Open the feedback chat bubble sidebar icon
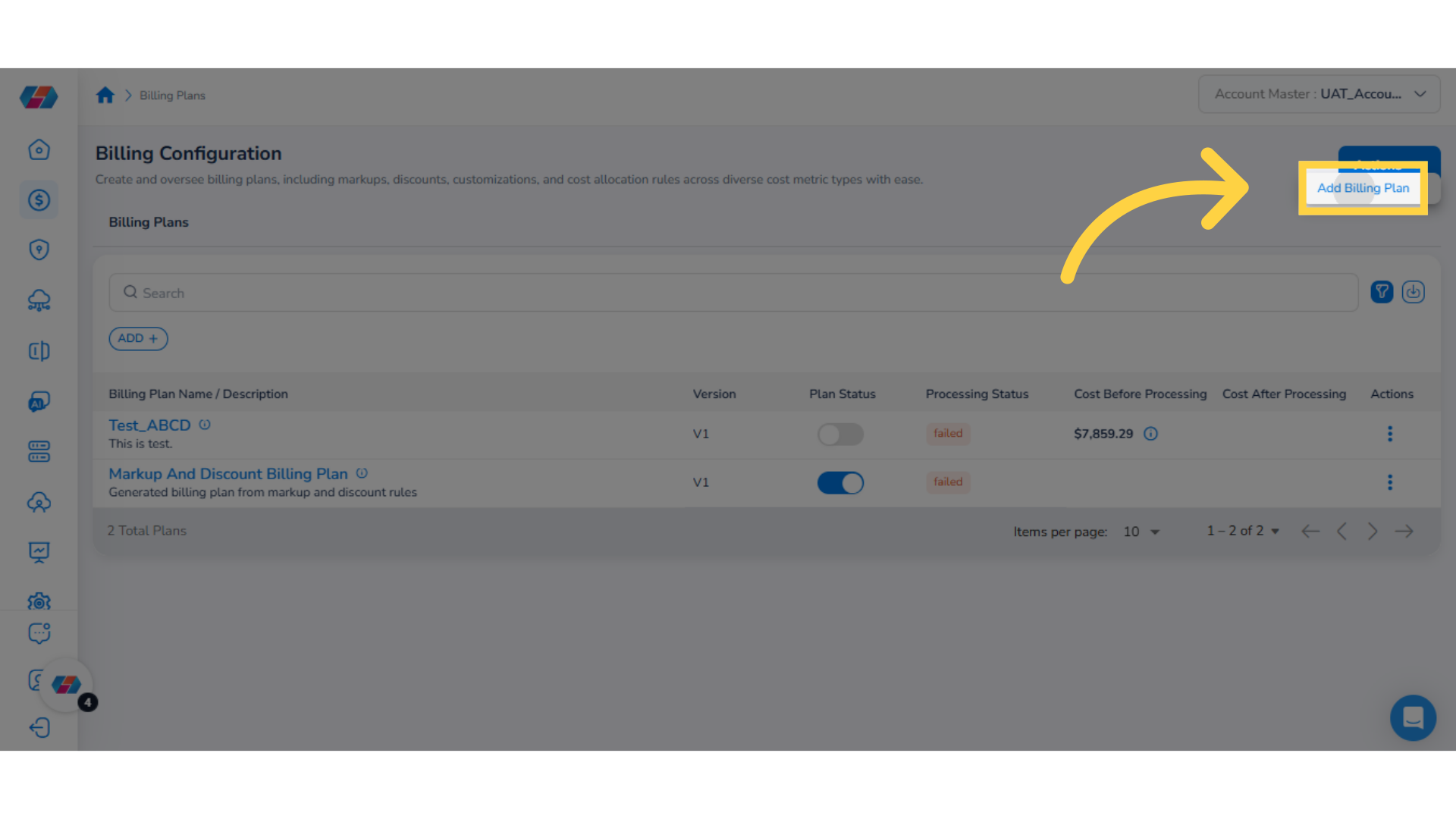The image size is (1456, 819). 39,633
